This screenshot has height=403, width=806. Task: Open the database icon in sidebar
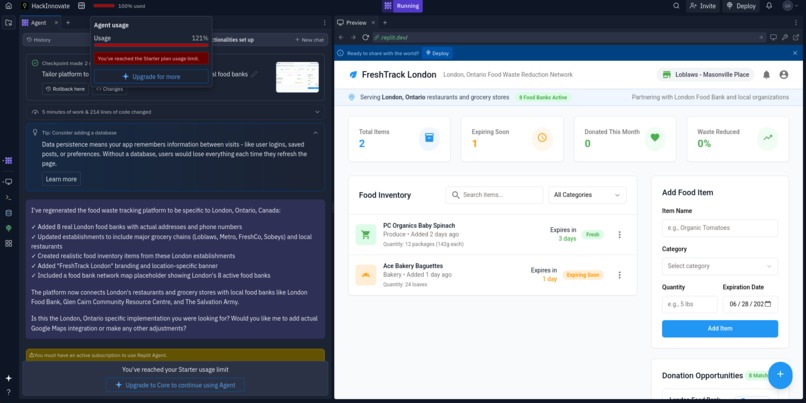[x=9, y=213]
